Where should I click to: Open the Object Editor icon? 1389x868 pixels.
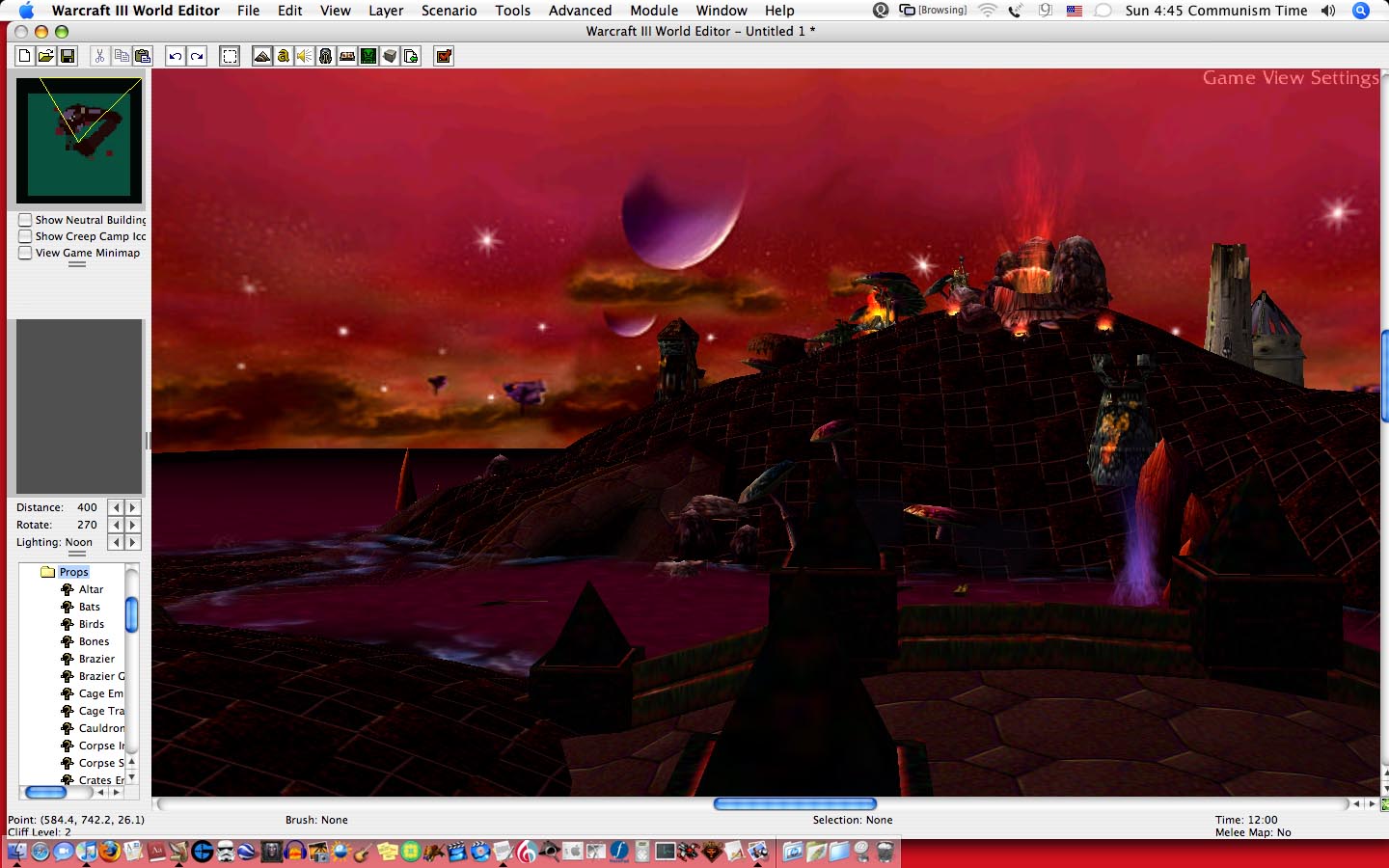pyautogui.click(x=325, y=56)
